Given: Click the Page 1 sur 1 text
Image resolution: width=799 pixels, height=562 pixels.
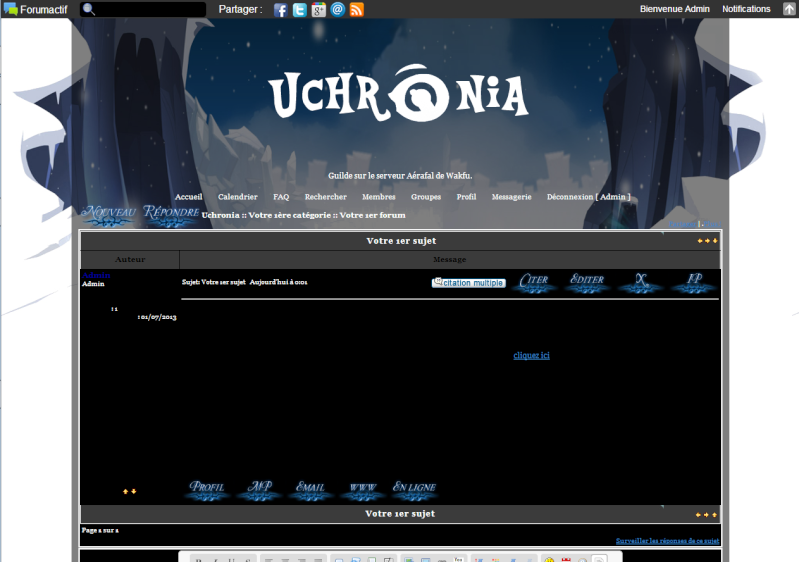Looking at the screenshot, I should point(100,530).
